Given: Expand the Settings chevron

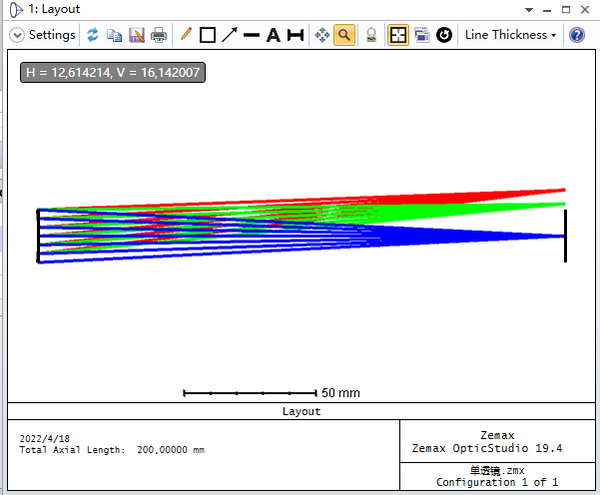Looking at the screenshot, I should (17, 35).
